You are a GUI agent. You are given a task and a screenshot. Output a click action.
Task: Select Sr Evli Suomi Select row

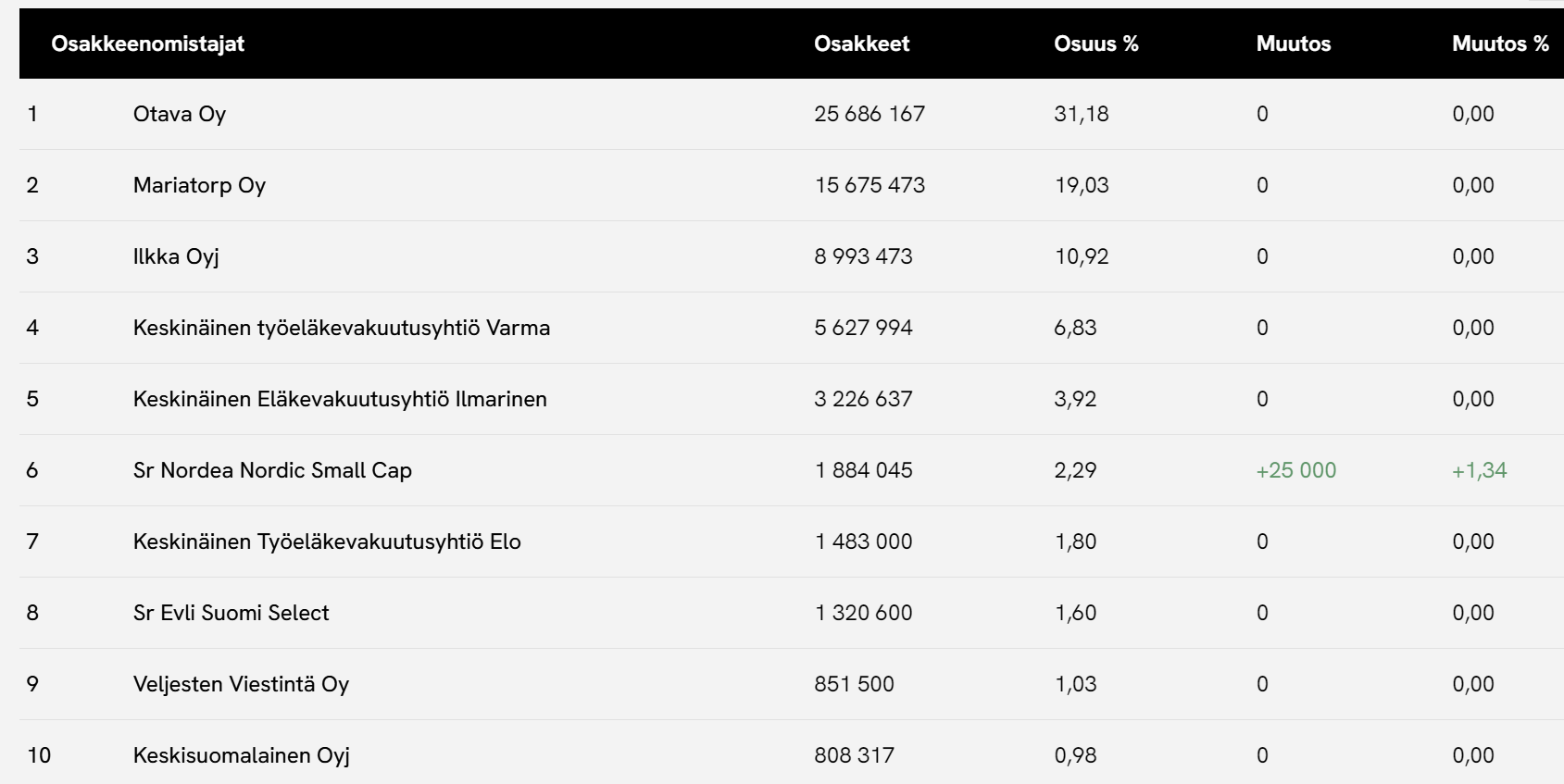[x=231, y=613]
